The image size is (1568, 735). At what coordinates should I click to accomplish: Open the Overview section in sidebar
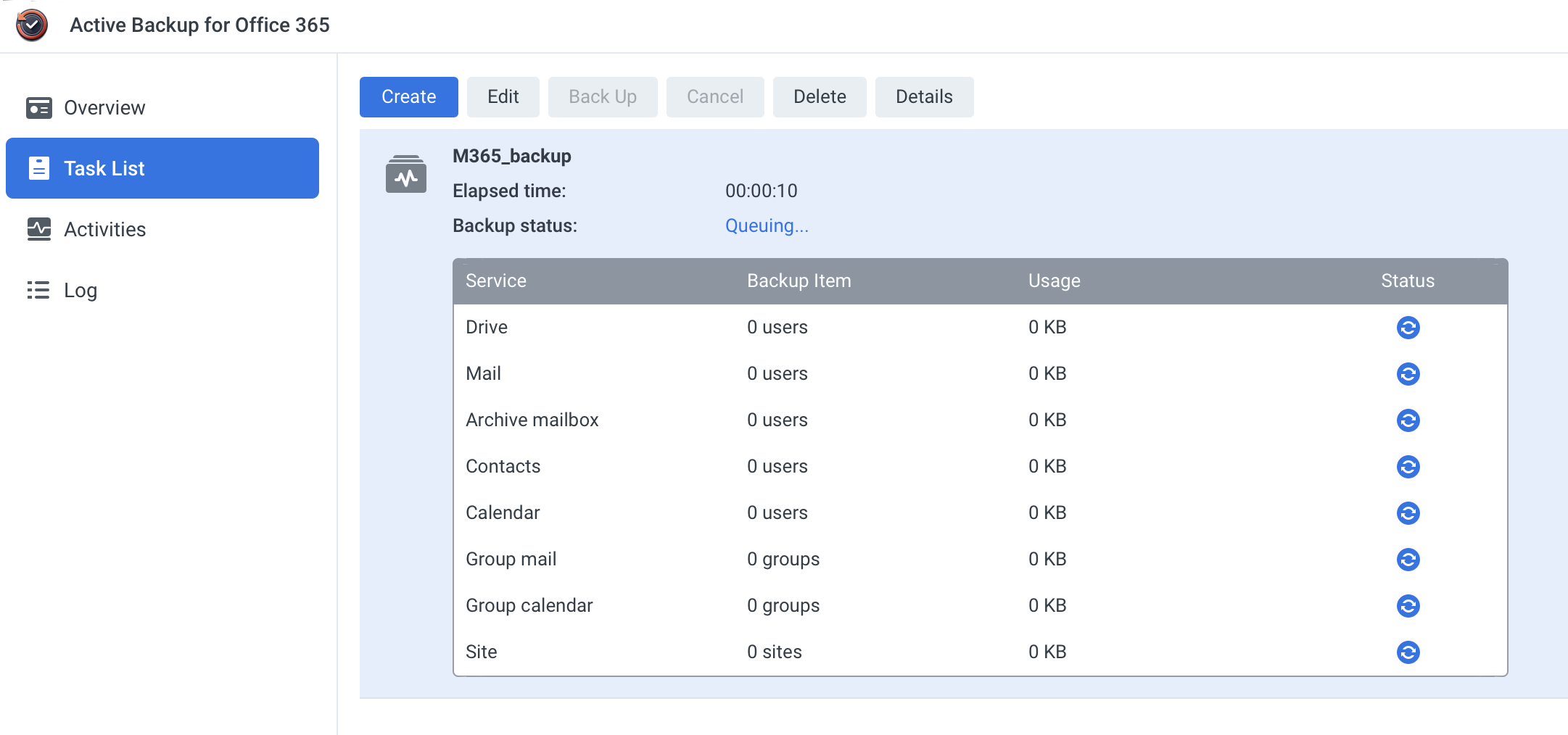[104, 108]
